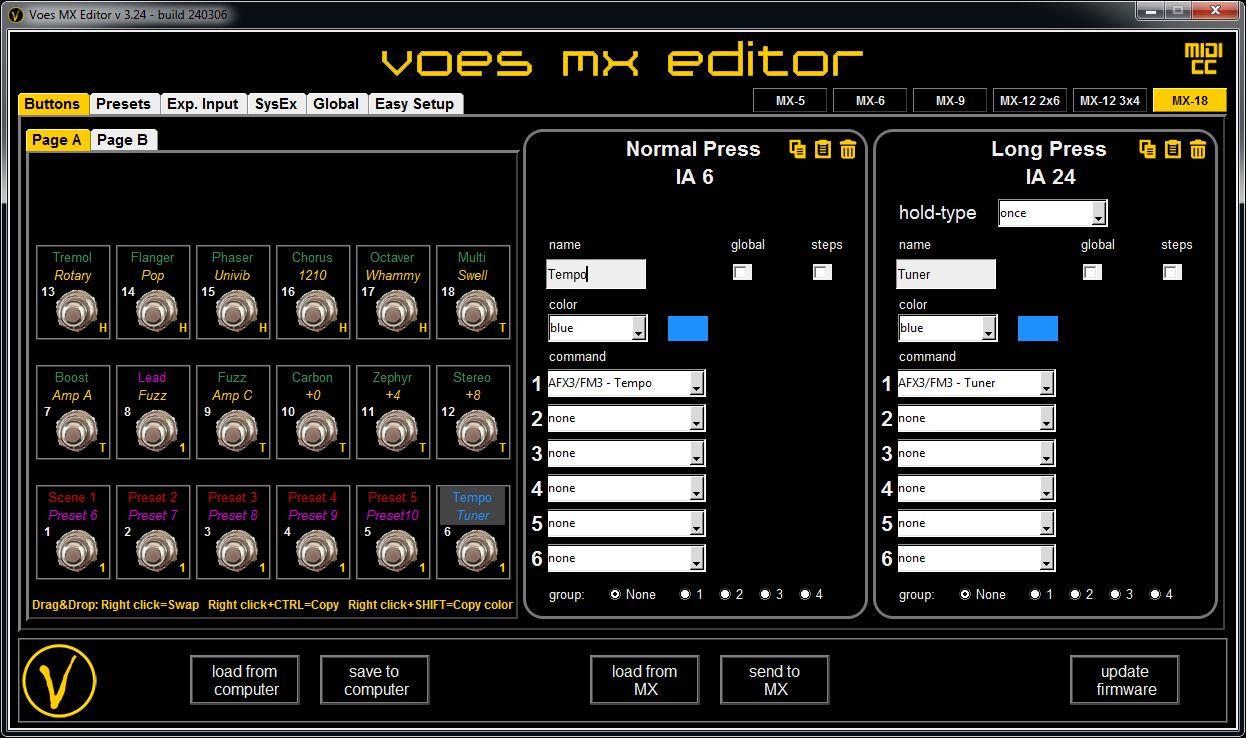Switch to the Easy Setup tab
The width and height of the screenshot is (1246, 738).
414,104
